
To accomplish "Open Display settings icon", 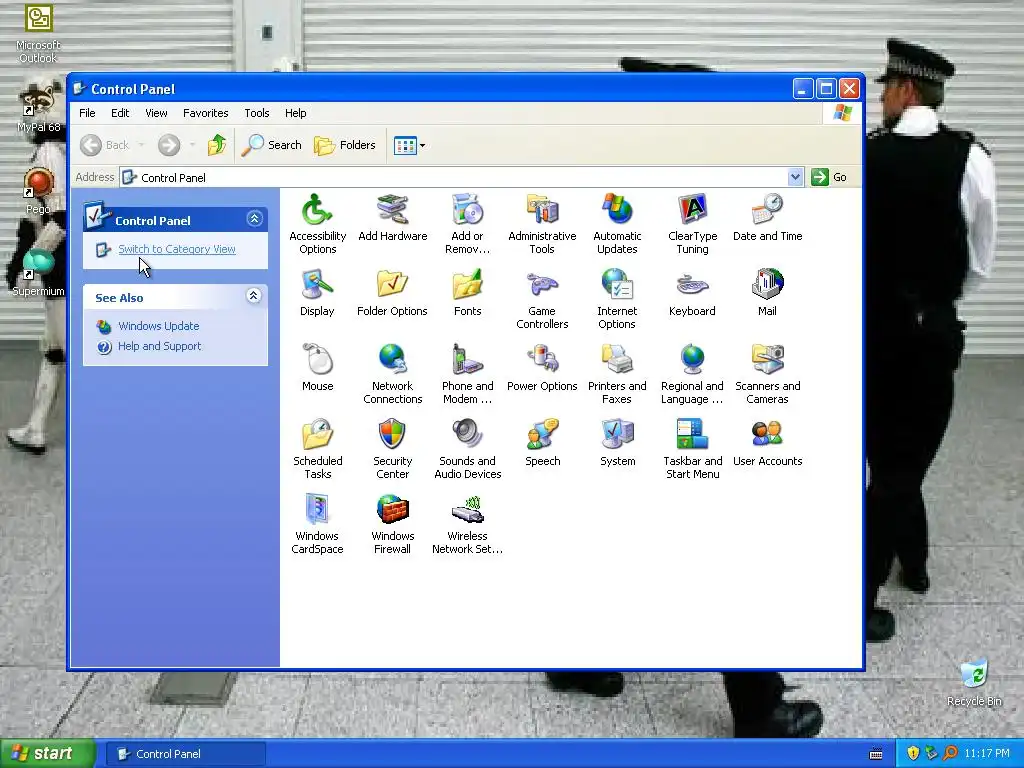I will tap(317, 293).
